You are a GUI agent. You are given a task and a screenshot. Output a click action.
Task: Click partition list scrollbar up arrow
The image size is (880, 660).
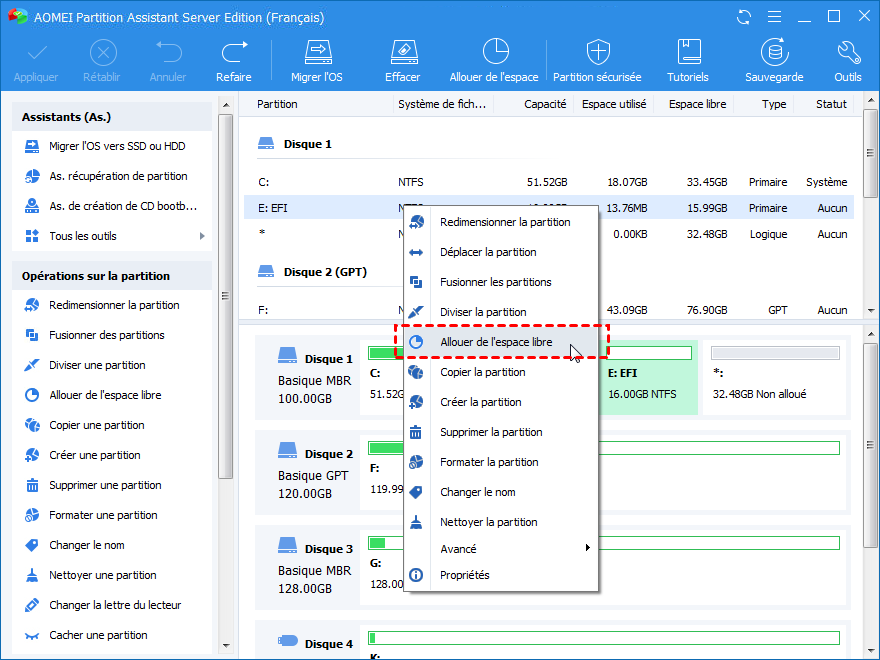(x=870, y=101)
